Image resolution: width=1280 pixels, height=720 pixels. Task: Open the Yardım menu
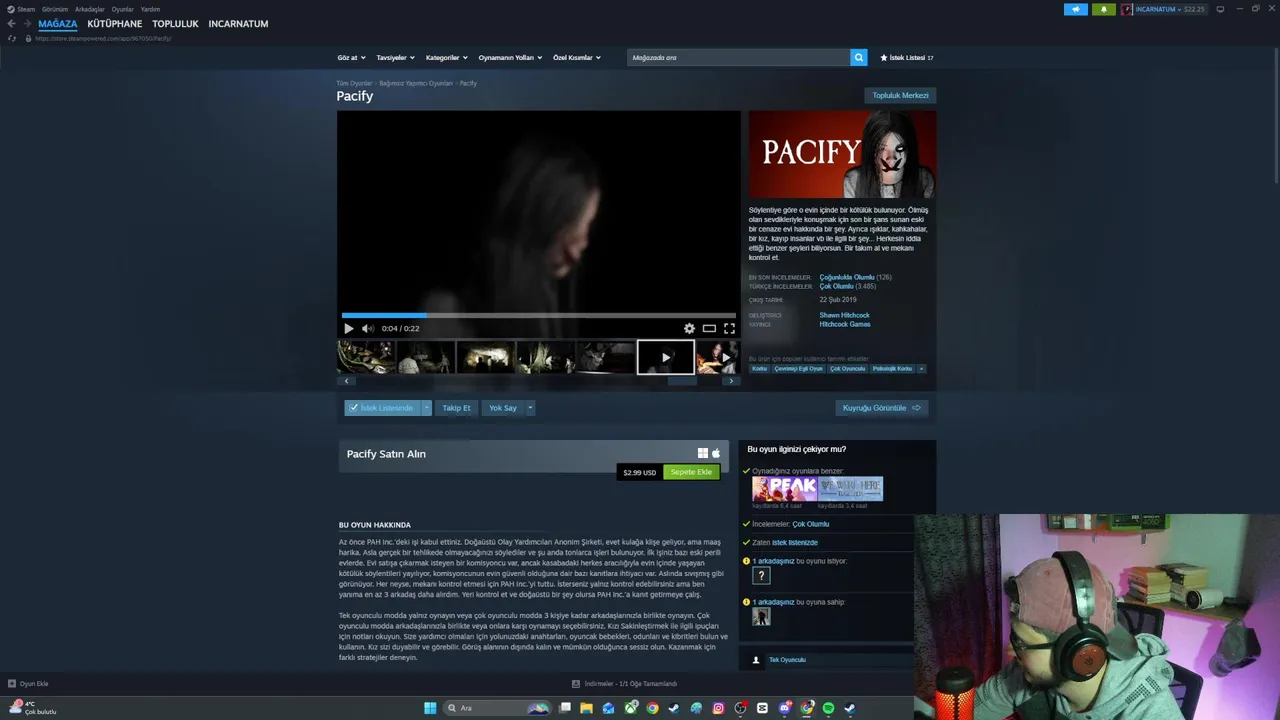pos(150,9)
